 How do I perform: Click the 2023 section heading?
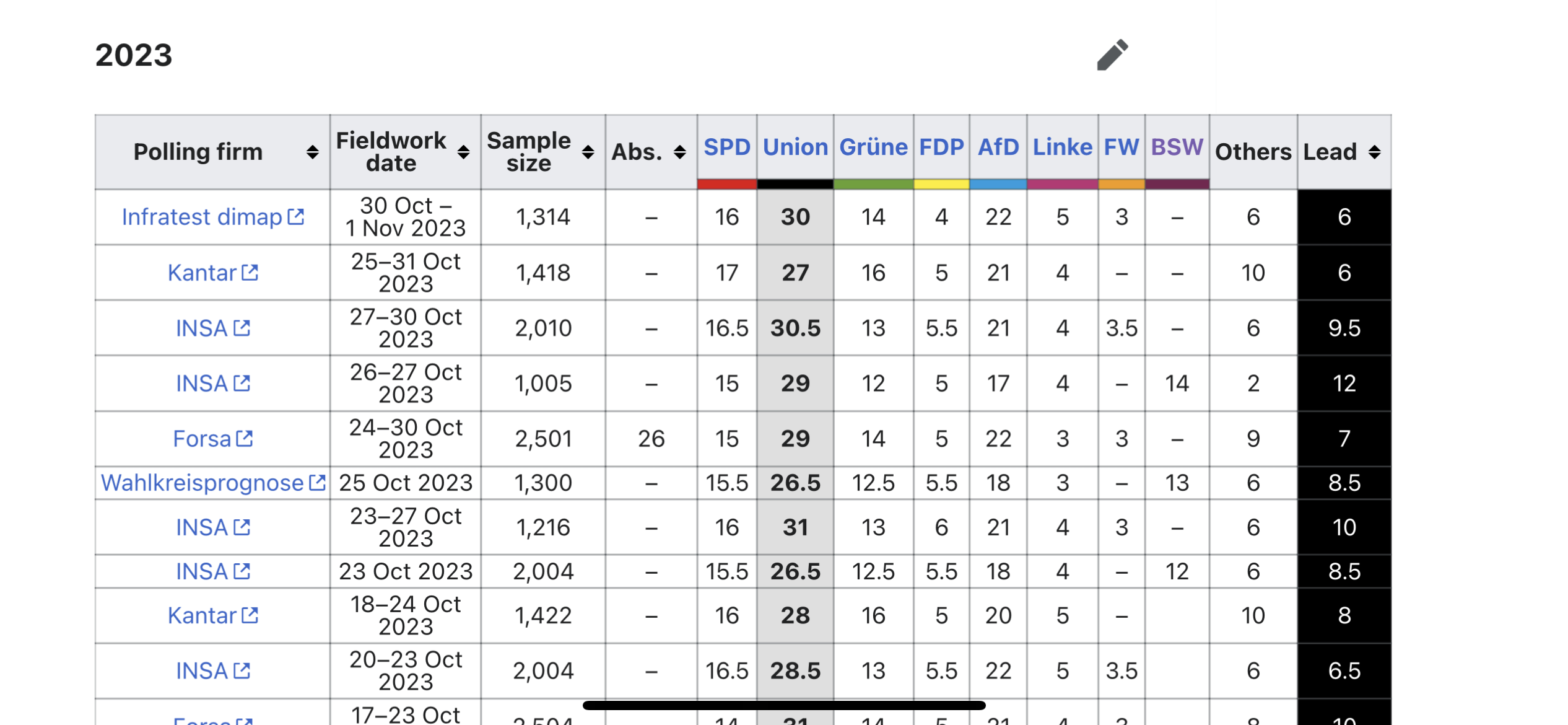click(x=134, y=55)
